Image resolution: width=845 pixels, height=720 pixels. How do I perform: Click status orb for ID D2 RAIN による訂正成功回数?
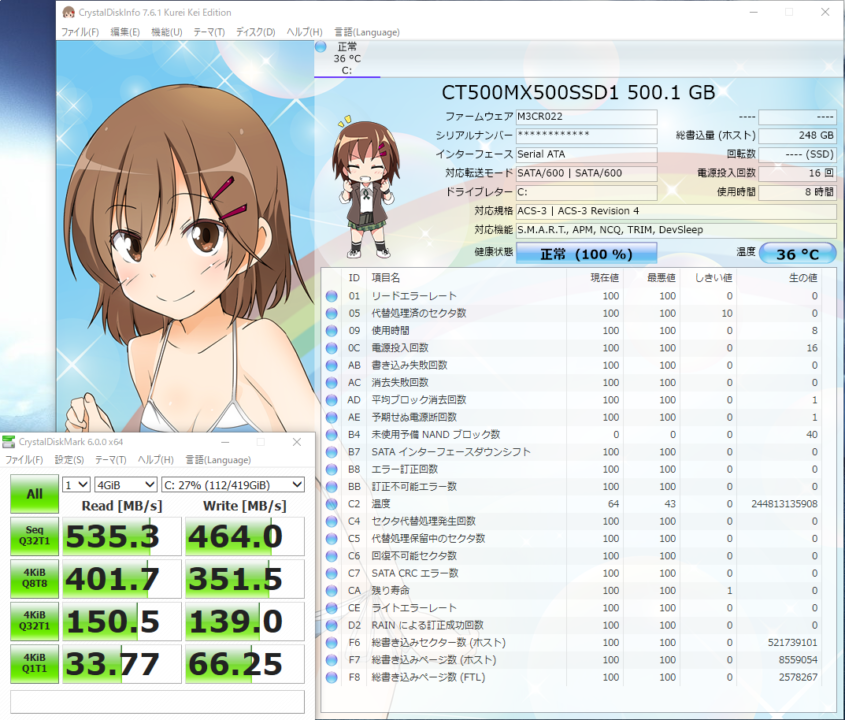coord(331,625)
